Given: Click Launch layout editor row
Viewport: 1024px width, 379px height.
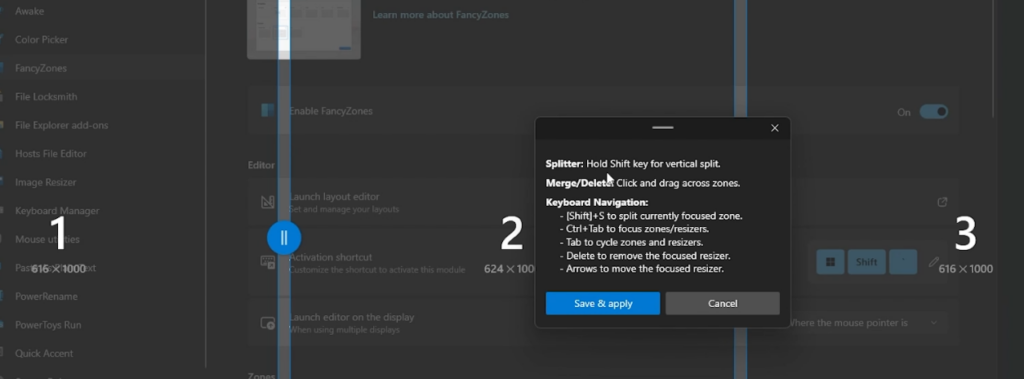Looking at the screenshot, I should coord(602,202).
